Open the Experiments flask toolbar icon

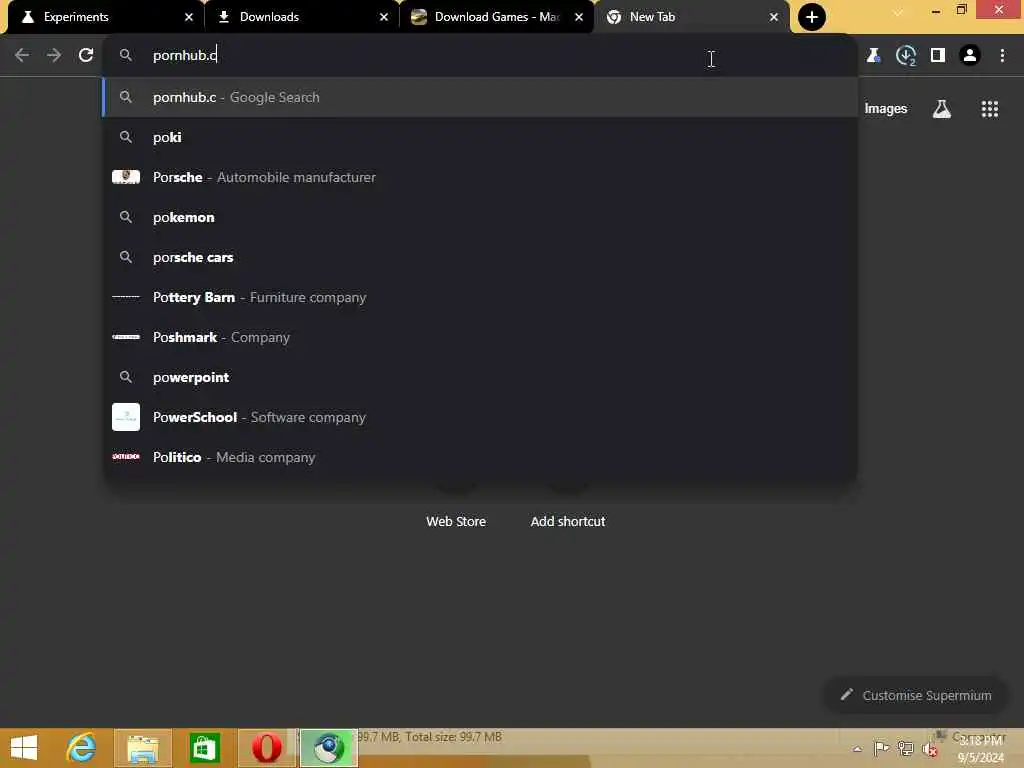pyautogui.click(x=873, y=56)
